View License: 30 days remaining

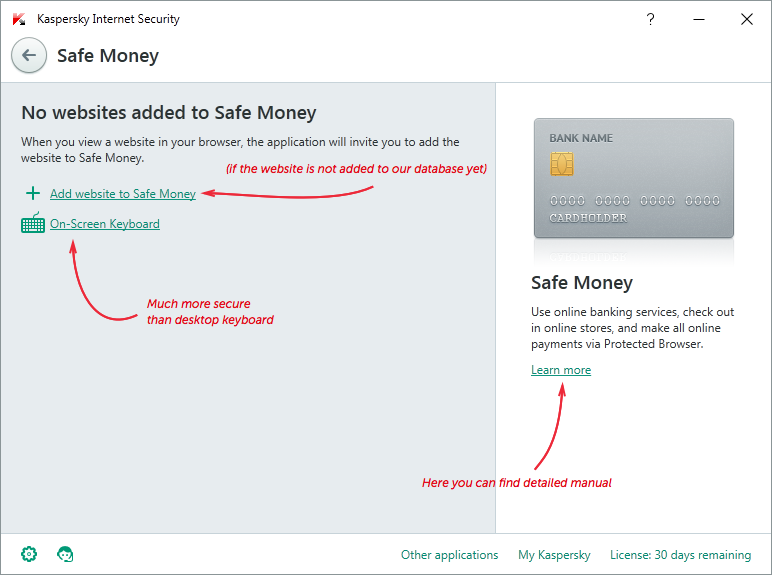[680, 555]
